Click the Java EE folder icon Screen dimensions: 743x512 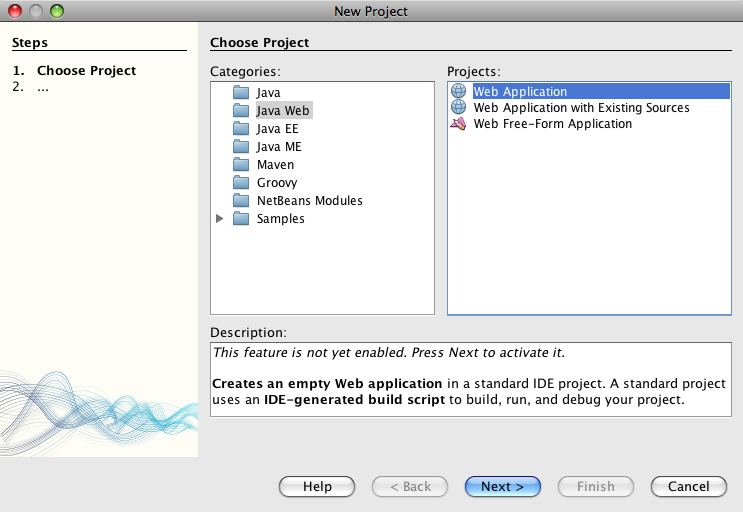click(240, 129)
